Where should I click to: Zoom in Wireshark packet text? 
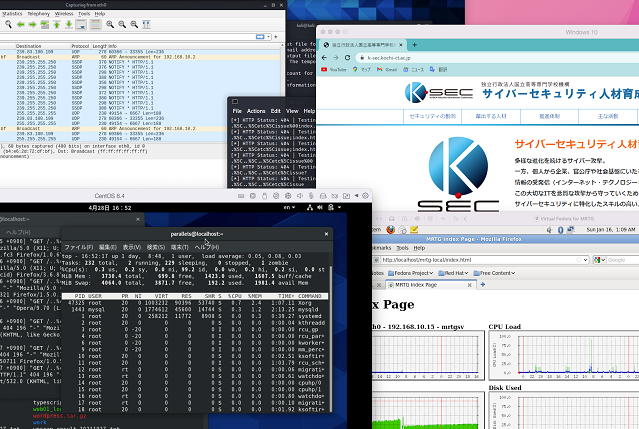(110, 24)
